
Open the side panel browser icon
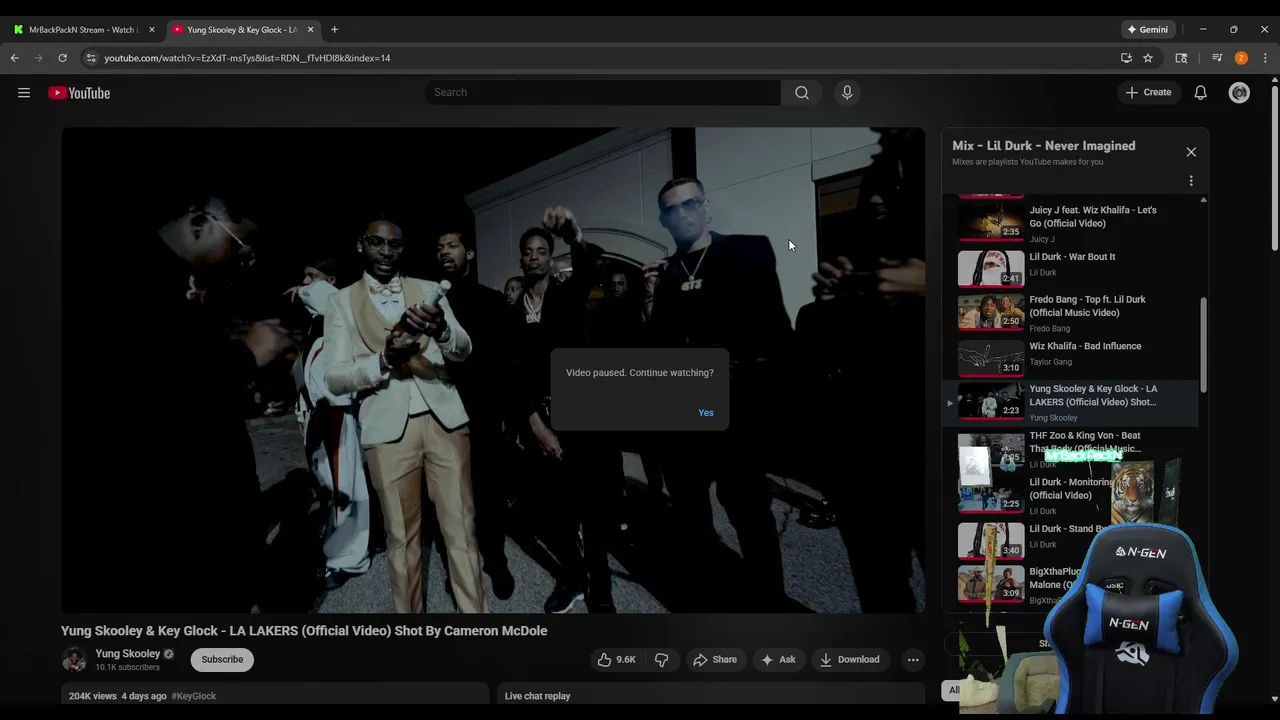pyautogui.click(x=1181, y=58)
